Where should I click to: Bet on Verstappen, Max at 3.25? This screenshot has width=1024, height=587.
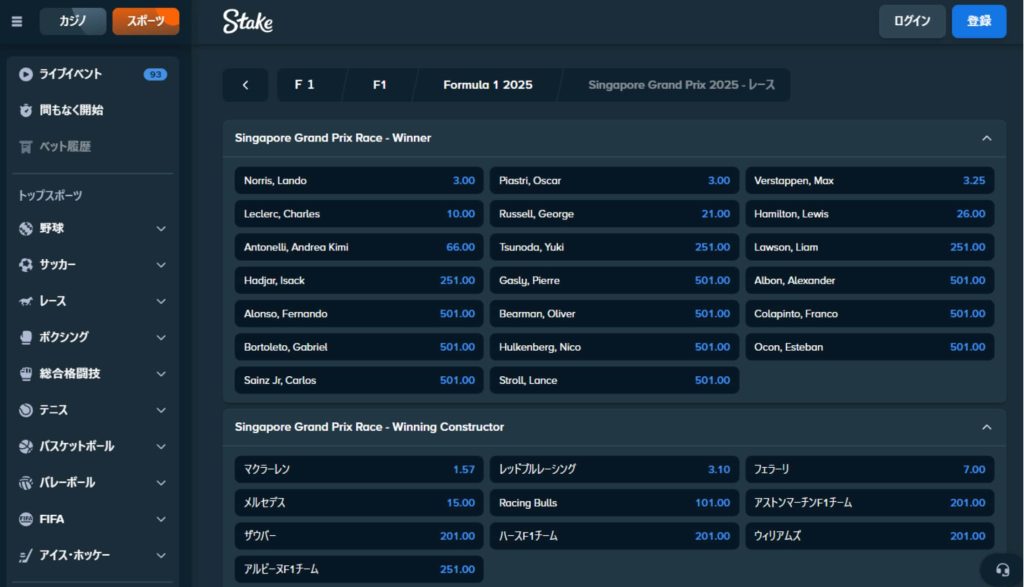click(x=870, y=181)
